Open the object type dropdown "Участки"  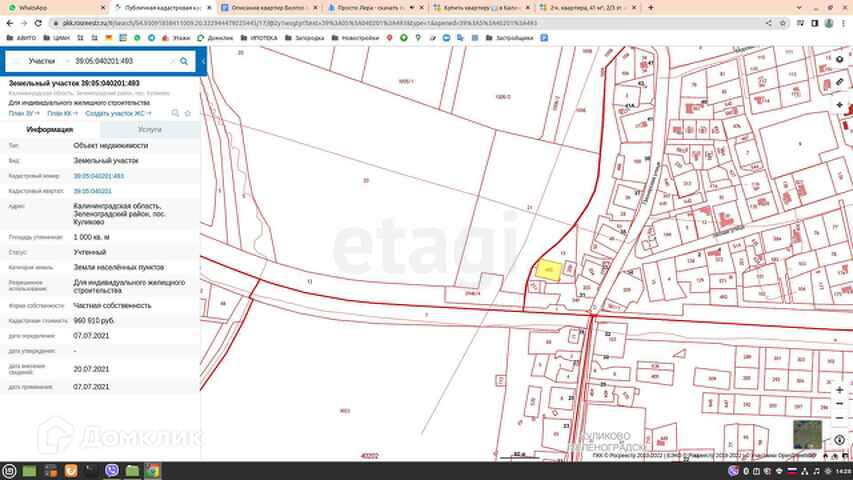(42, 61)
